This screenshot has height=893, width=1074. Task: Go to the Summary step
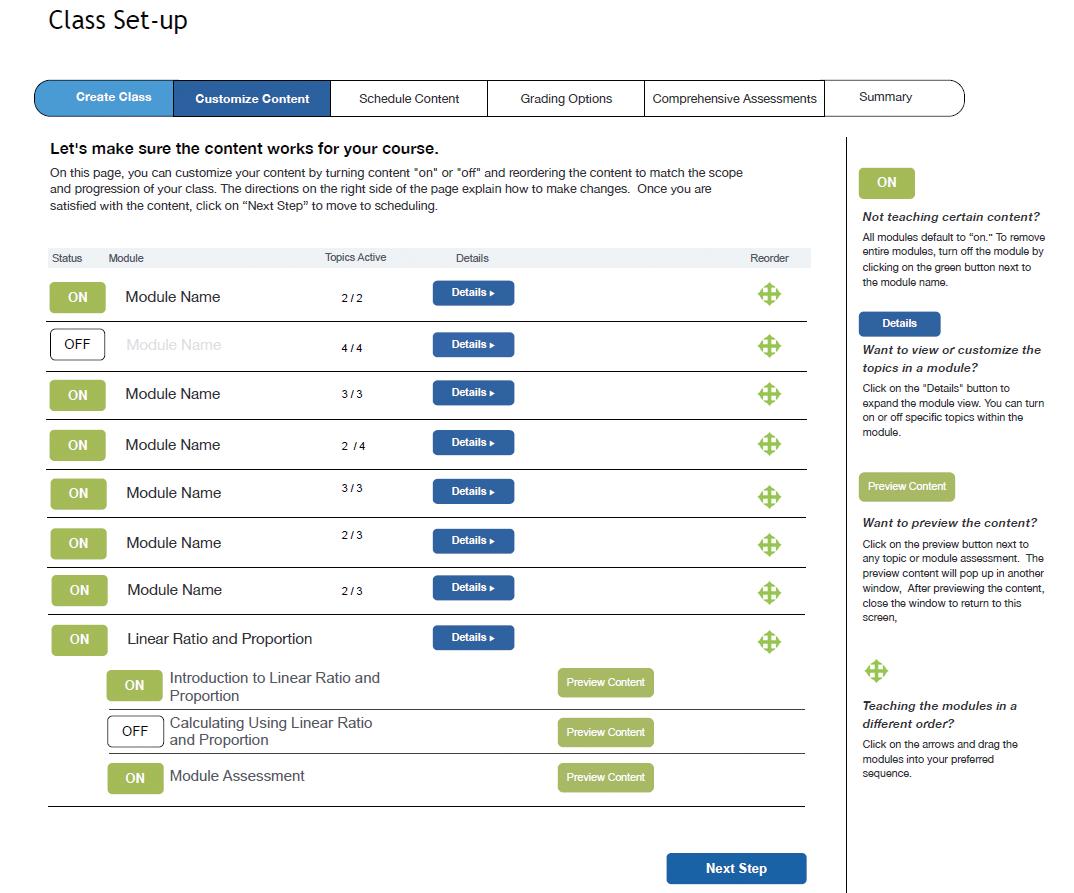(x=885, y=98)
